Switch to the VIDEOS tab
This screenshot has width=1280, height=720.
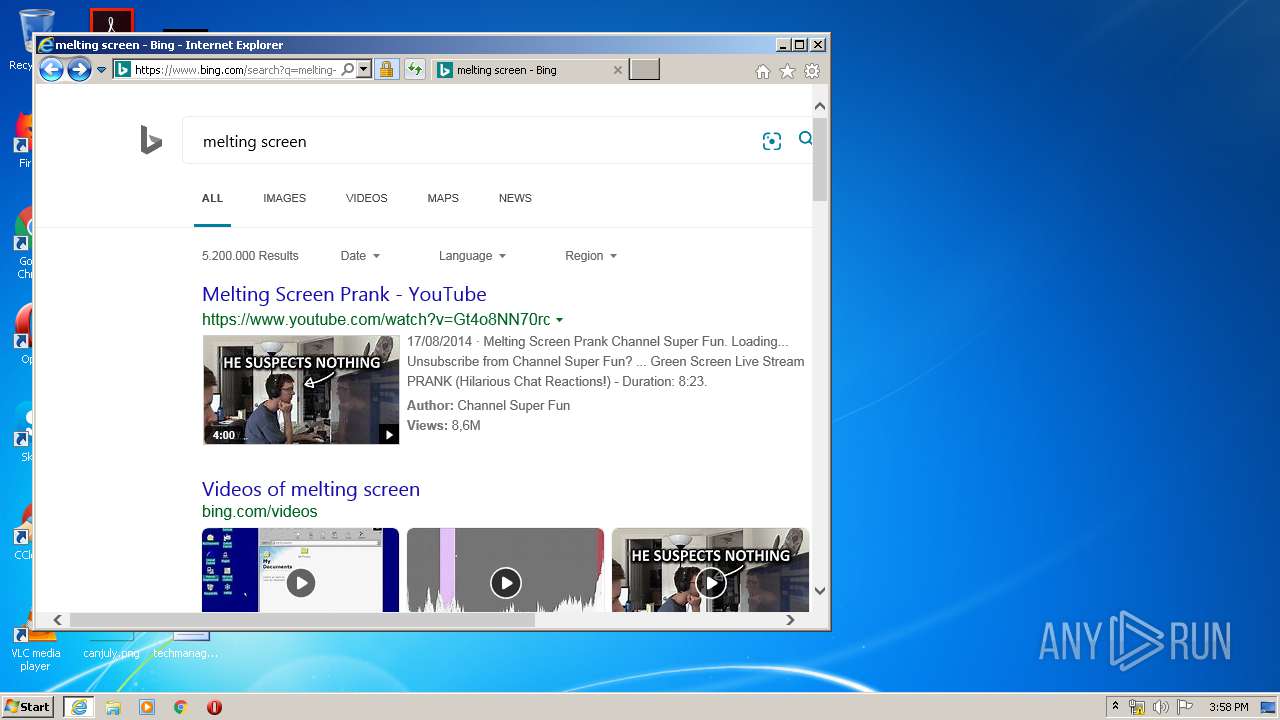pos(367,198)
